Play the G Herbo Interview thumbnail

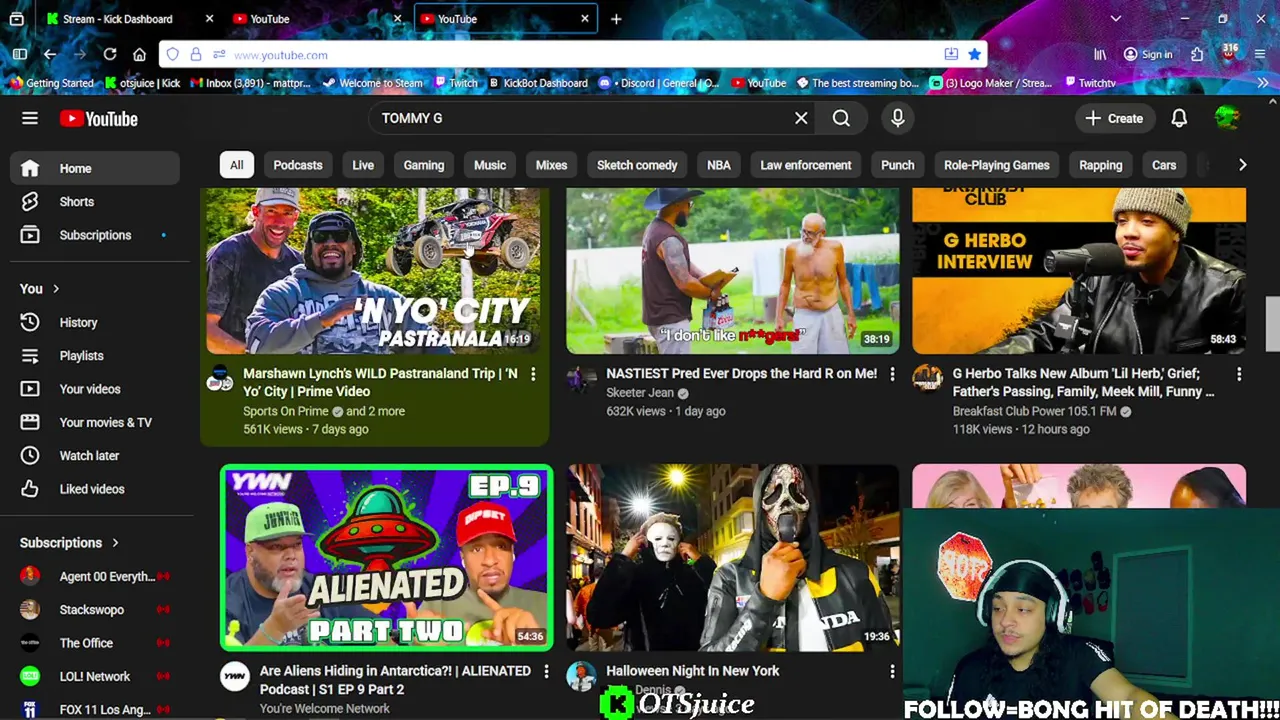point(1079,271)
